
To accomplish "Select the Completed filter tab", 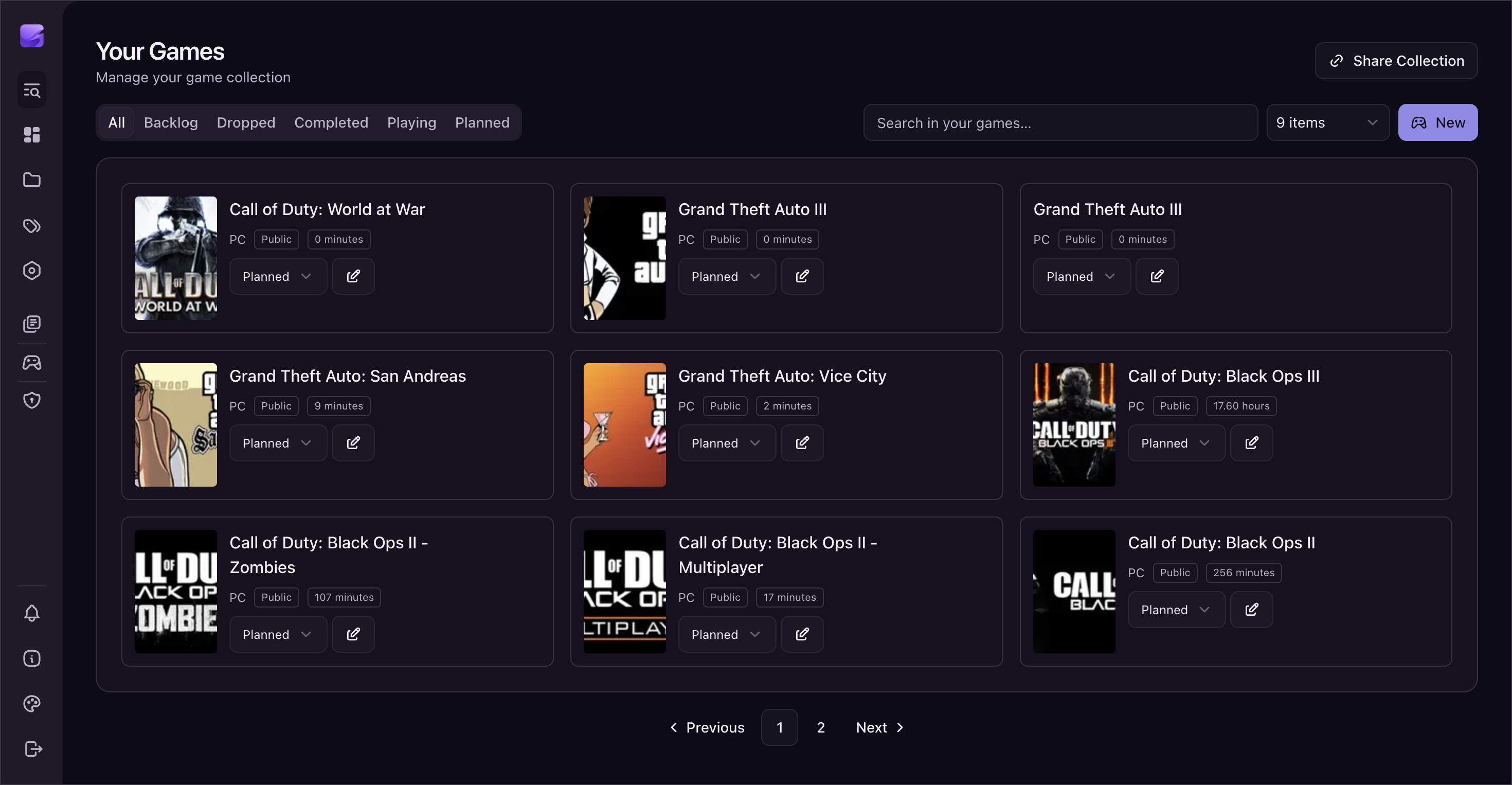I will (x=331, y=123).
